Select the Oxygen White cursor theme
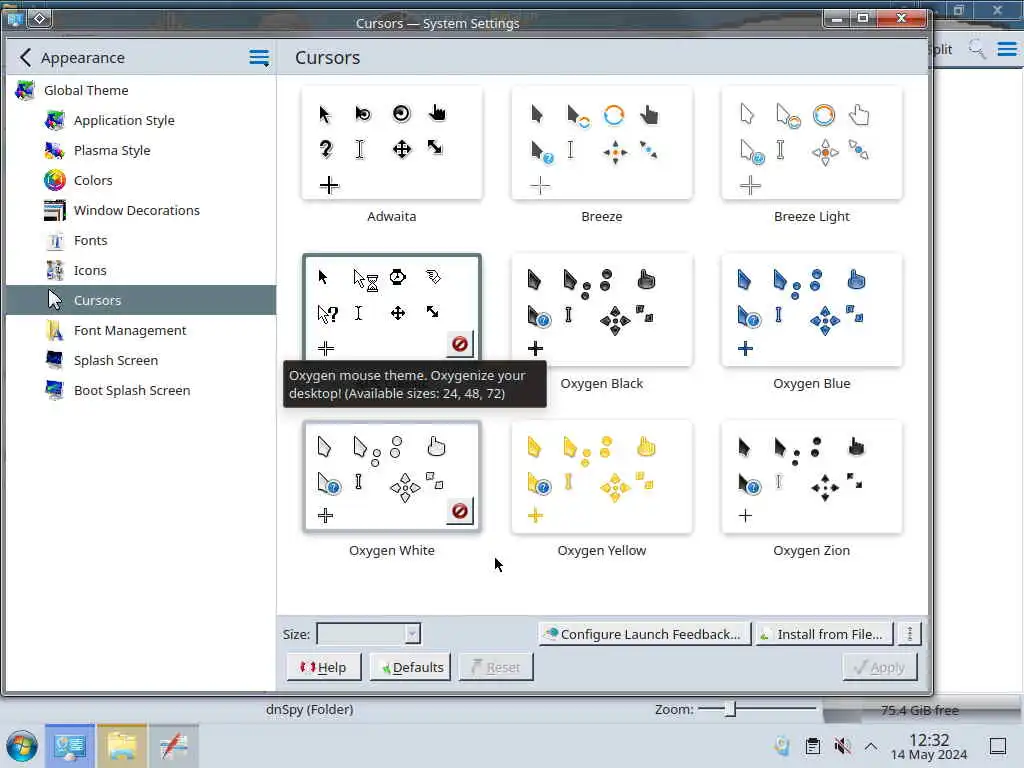Image resolution: width=1024 pixels, height=768 pixels. tap(392, 477)
